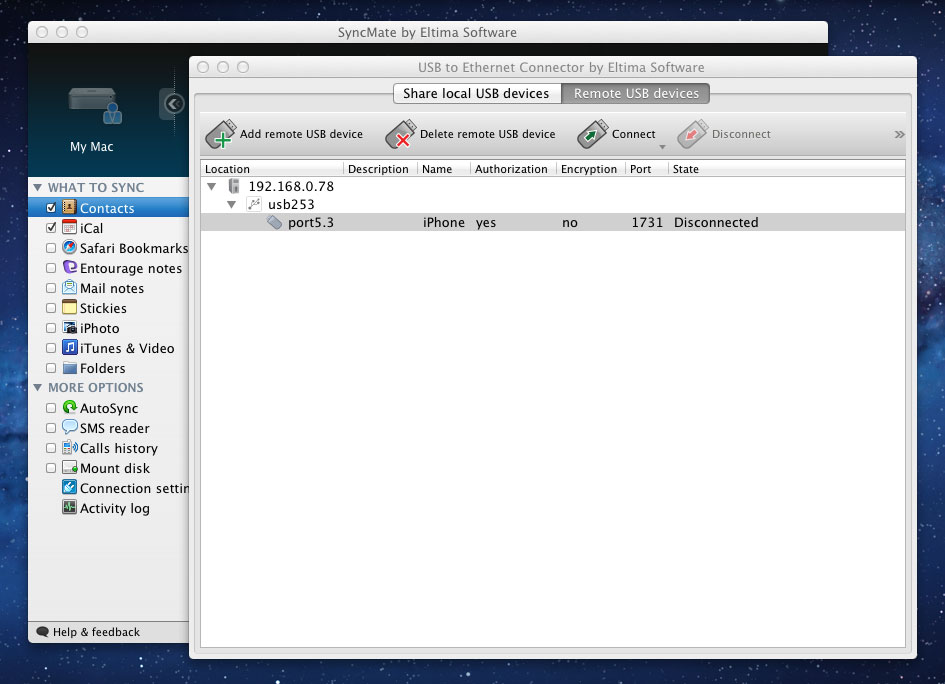Click the Disconnect USB icon

(x=692, y=134)
